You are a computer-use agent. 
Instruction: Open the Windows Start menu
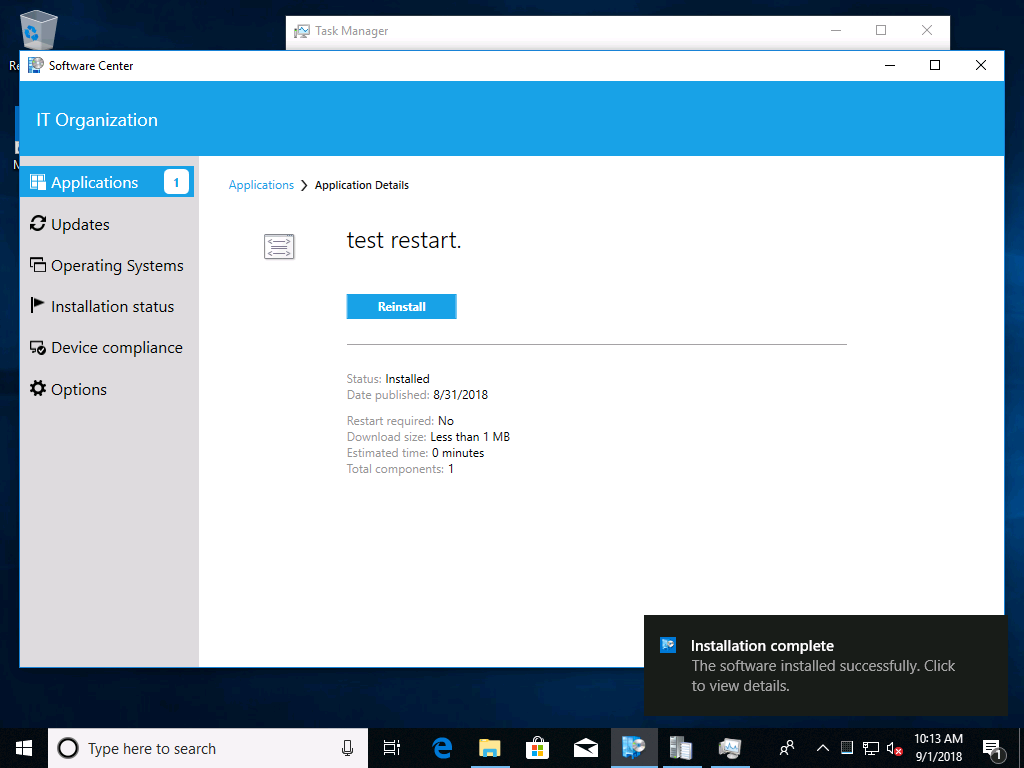tap(24, 748)
